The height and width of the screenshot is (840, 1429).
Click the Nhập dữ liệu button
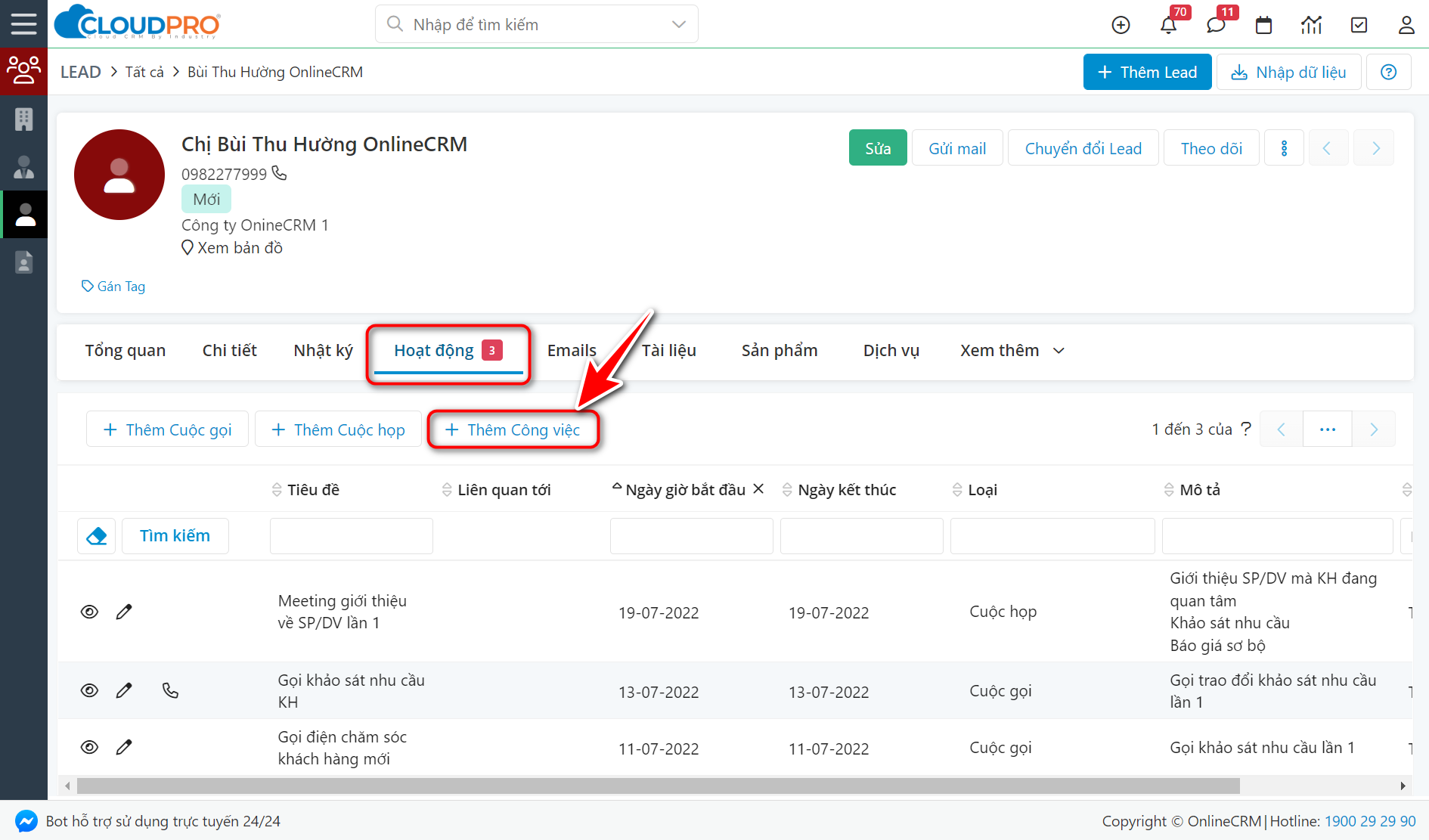coord(1289,72)
